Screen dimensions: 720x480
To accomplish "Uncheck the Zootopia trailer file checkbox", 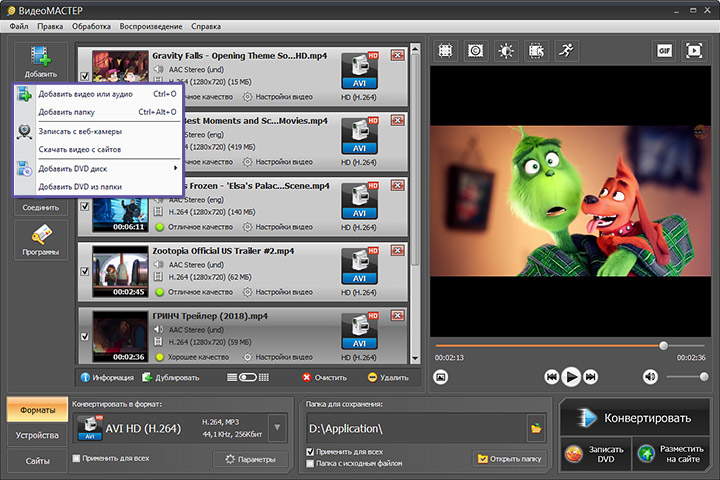I will [x=84, y=271].
